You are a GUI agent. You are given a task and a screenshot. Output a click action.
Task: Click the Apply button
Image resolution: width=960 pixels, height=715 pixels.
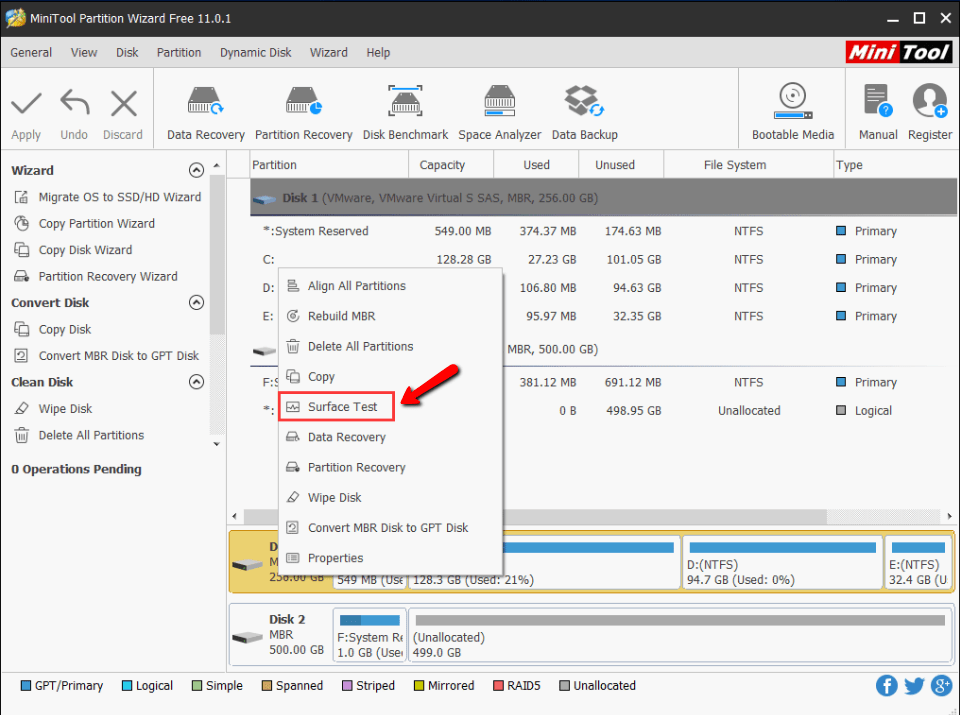tap(26, 108)
